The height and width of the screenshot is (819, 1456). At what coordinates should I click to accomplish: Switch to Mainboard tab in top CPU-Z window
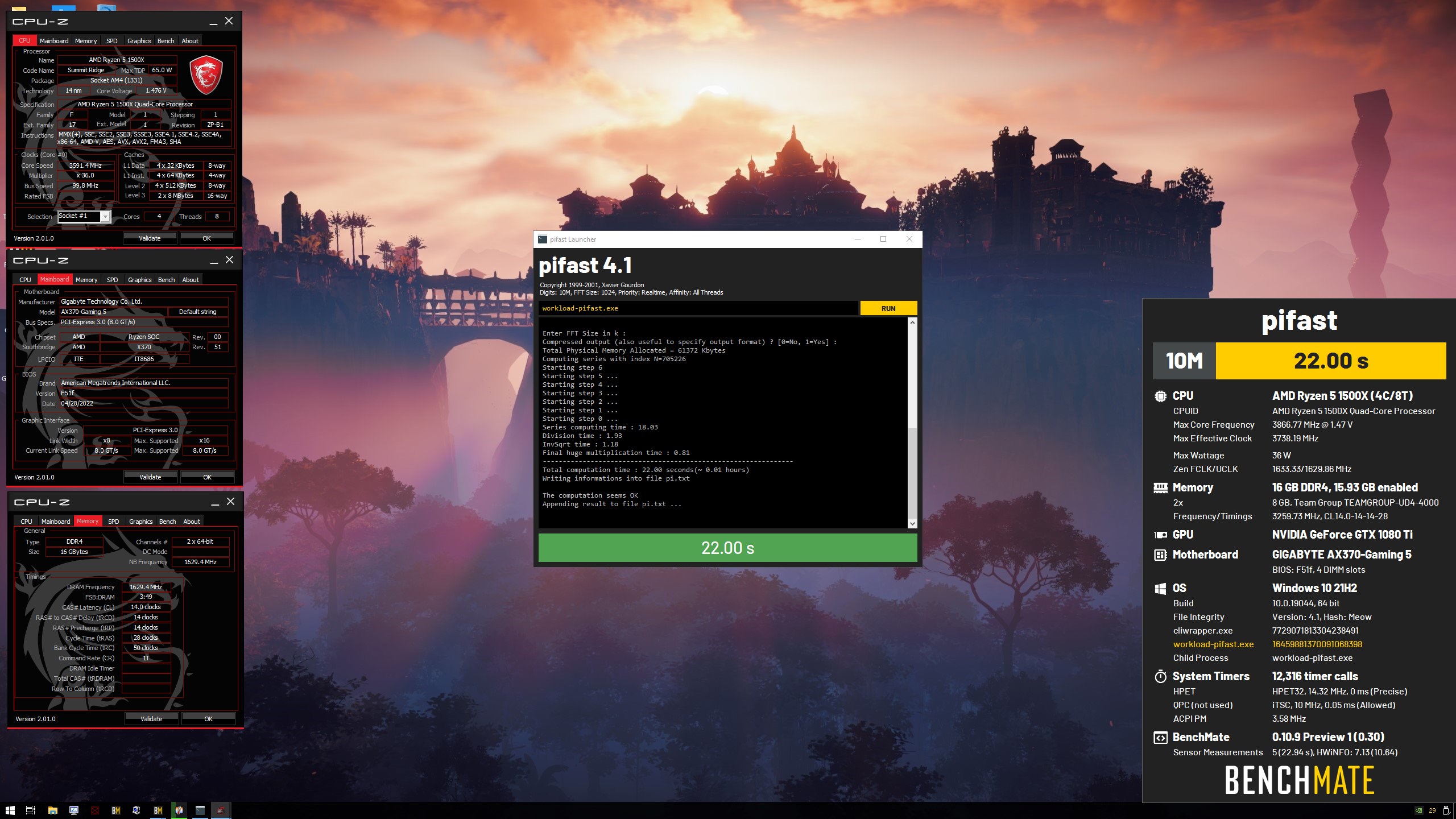[x=54, y=41]
